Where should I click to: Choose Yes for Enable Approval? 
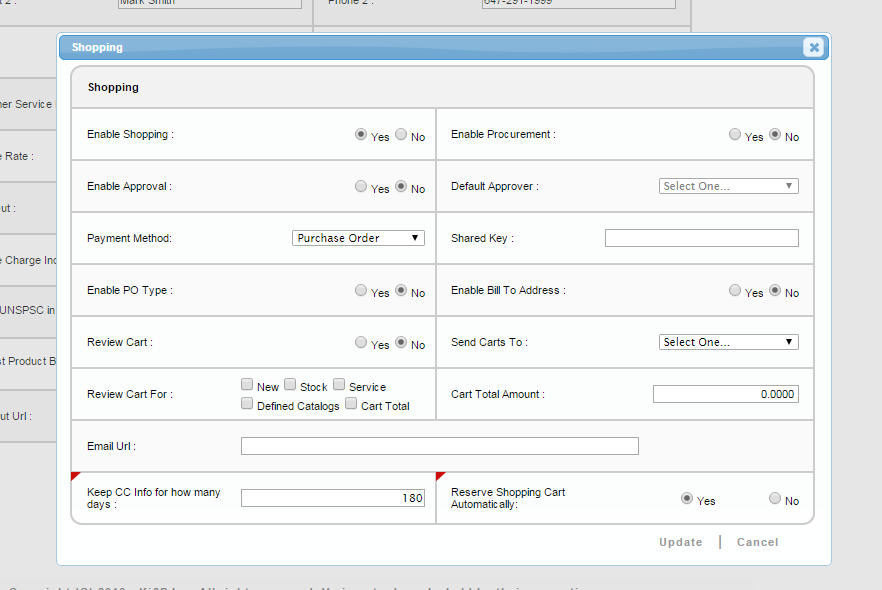(x=361, y=187)
